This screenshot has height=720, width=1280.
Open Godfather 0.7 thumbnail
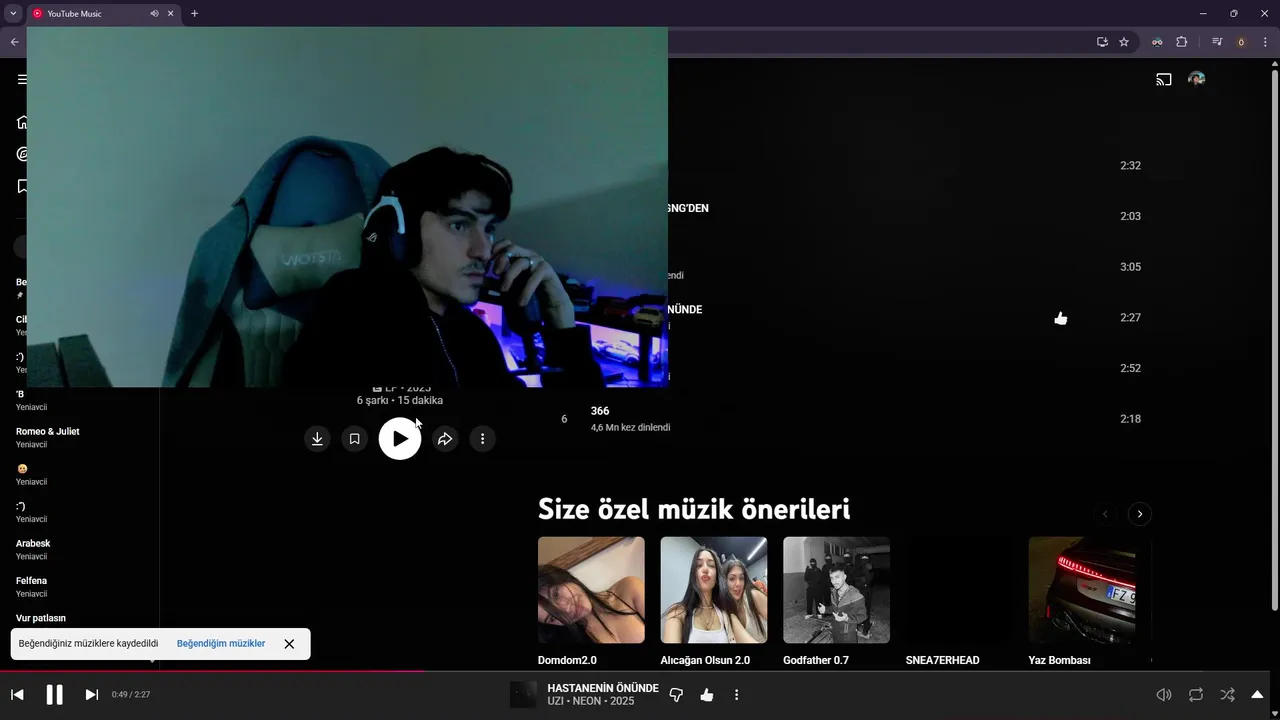[836, 590]
